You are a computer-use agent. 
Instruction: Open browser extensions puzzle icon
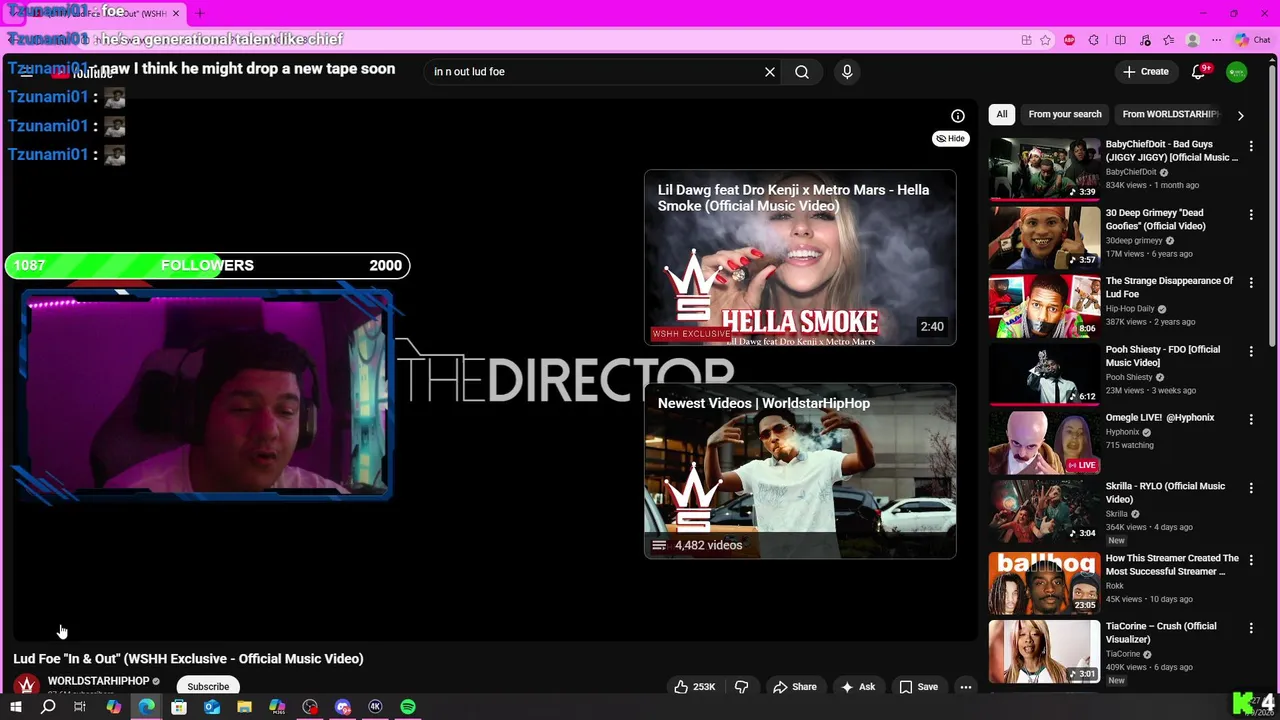coord(1093,40)
